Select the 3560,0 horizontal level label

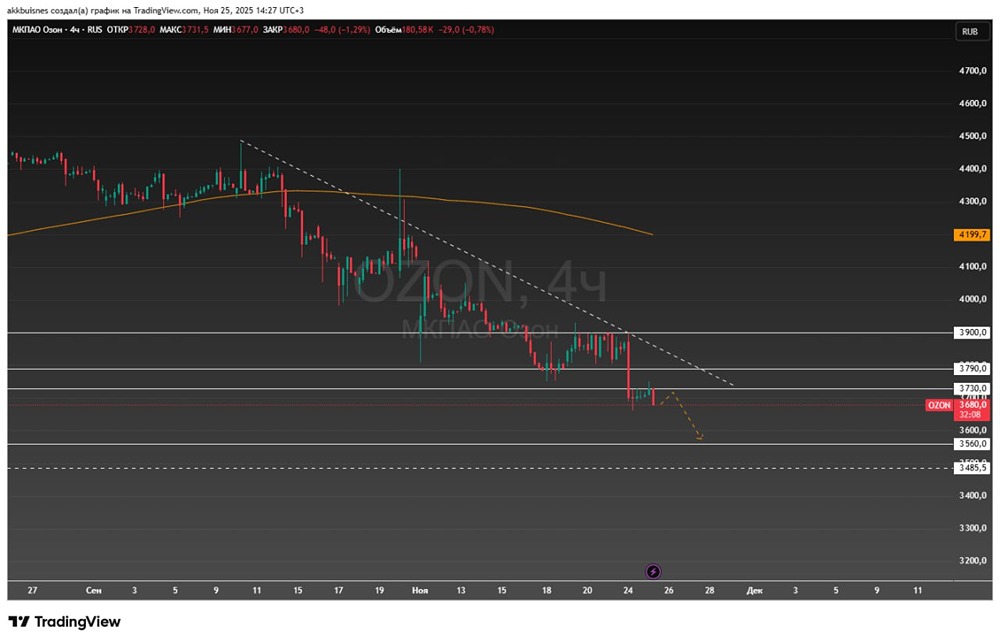click(971, 444)
